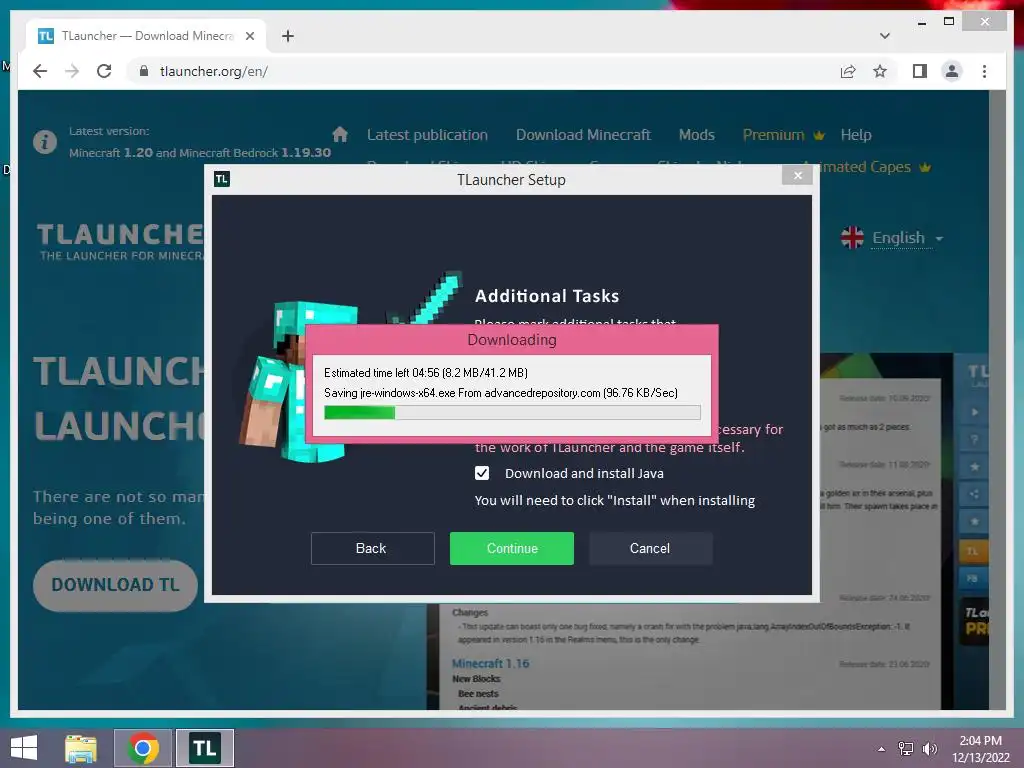Click the lock icon in address bar
This screenshot has width=1024, height=768.
pos(144,71)
